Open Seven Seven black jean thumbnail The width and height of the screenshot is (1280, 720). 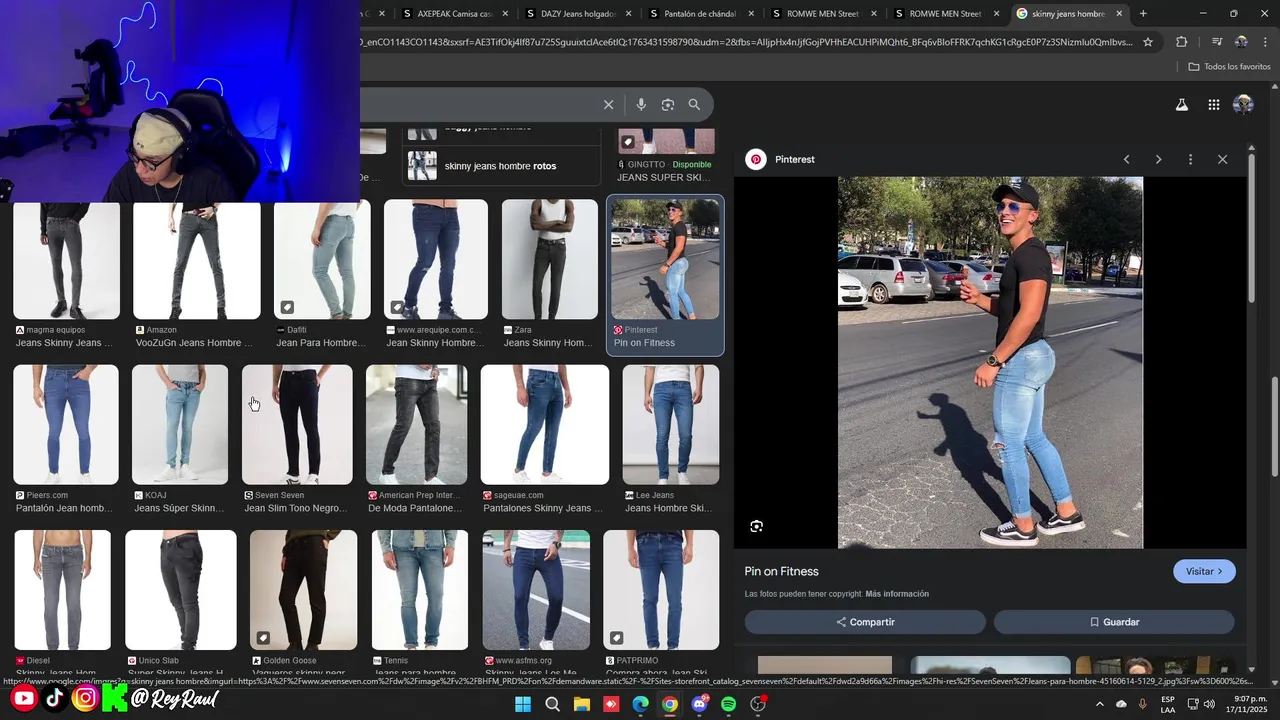pos(297,425)
